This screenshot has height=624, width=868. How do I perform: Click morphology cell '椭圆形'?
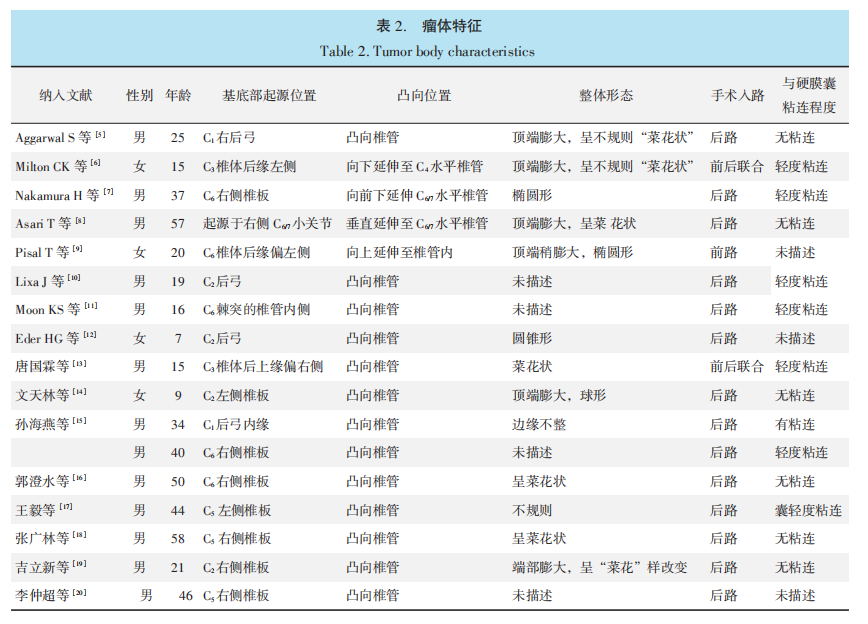click(x=532, y=195)
